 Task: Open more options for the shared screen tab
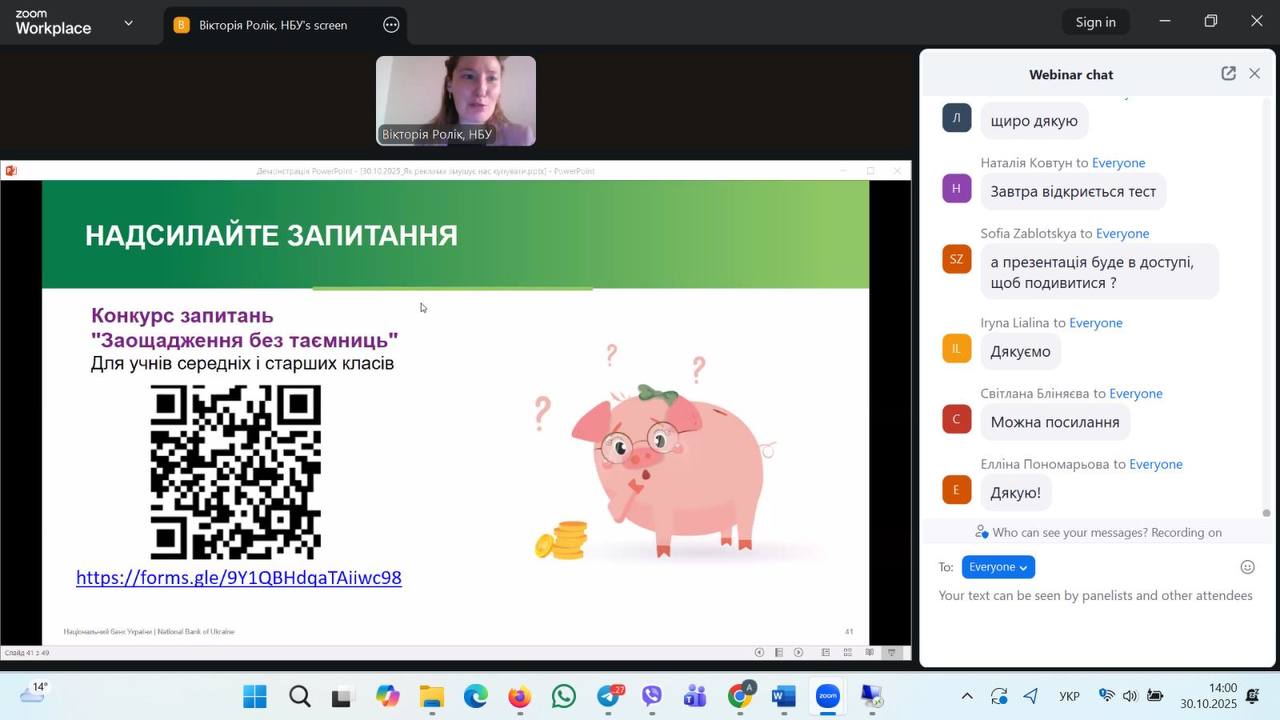click(x=391, y=25)
